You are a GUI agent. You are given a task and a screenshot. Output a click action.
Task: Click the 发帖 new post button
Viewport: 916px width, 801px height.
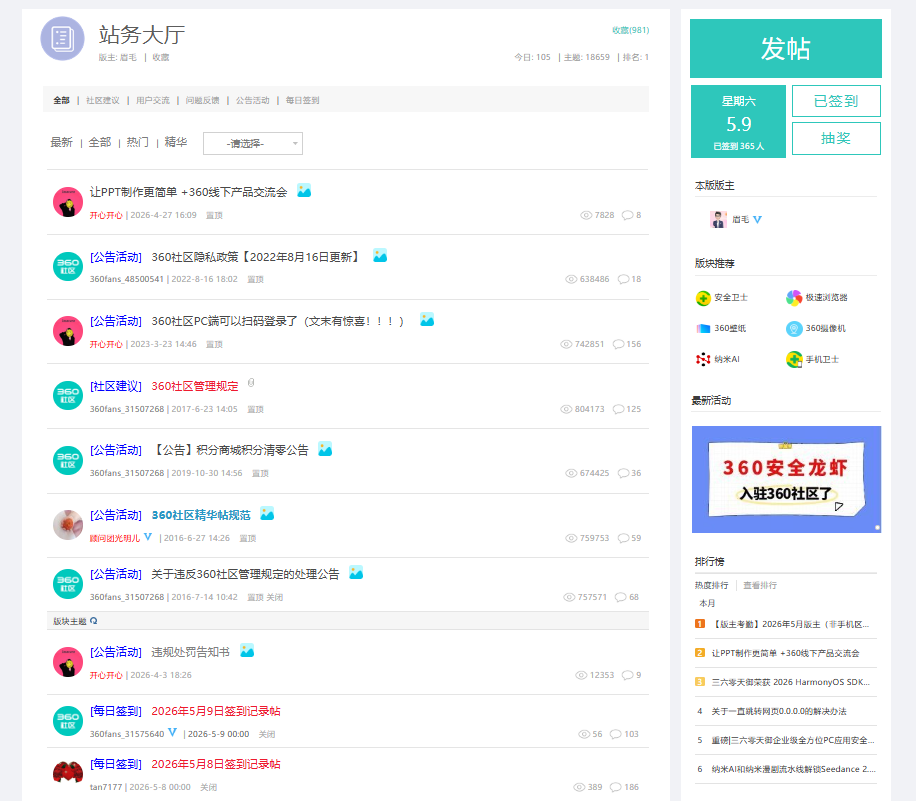(786, 48)
